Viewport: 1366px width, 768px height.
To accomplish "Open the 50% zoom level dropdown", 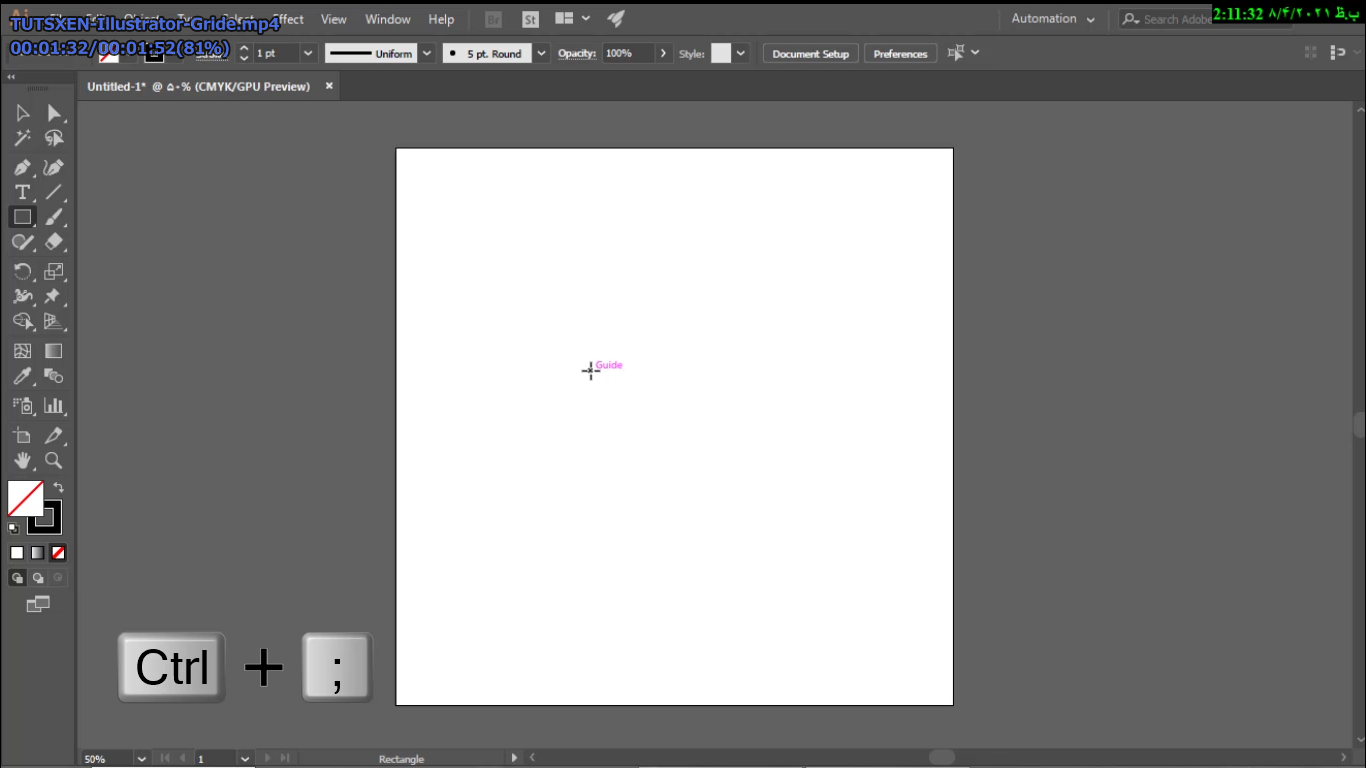I will pyautogui.click(x=141, y=759).
